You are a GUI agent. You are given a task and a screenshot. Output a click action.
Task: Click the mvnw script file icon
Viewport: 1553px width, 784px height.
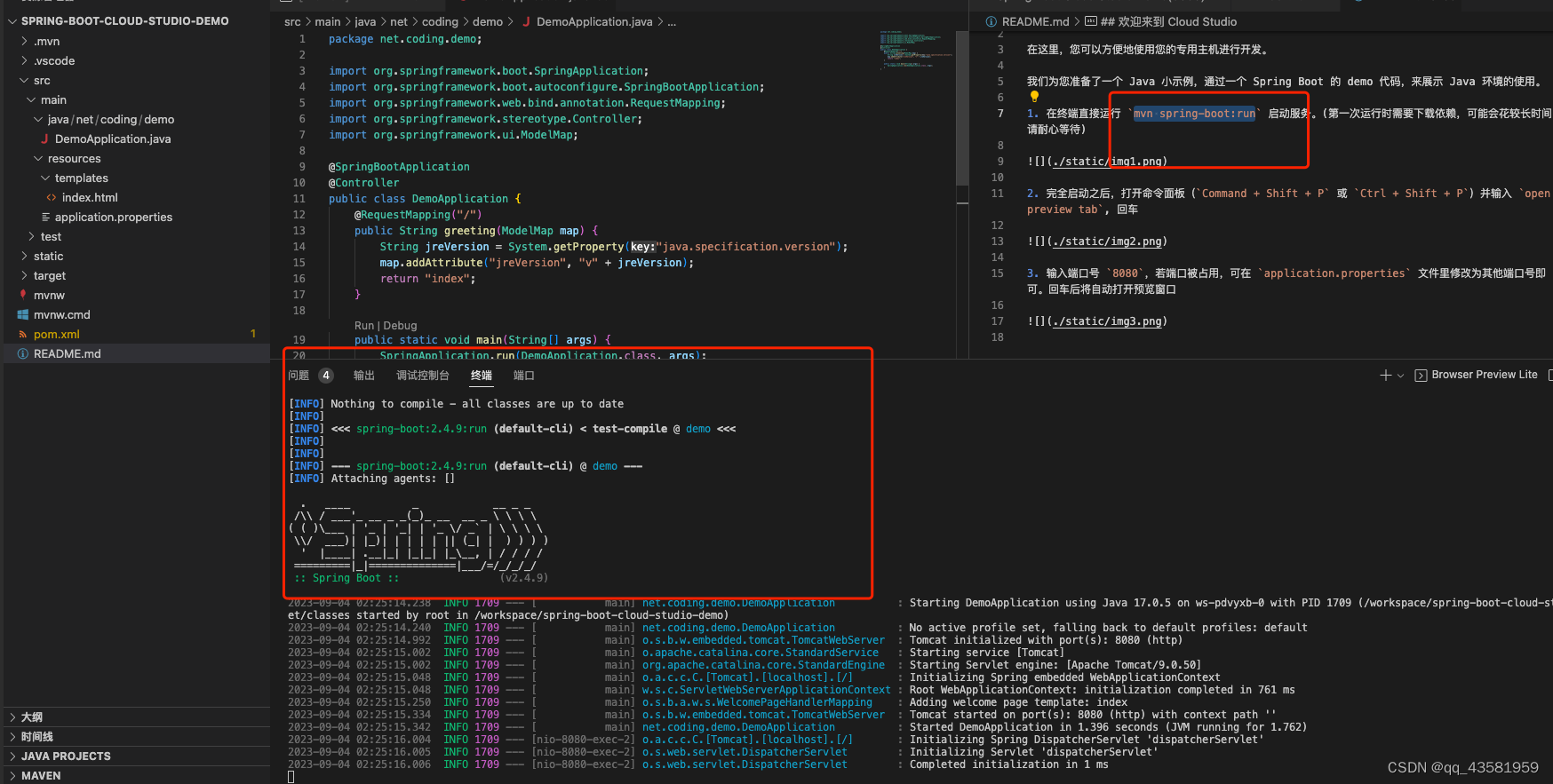(x=23, y=295)
